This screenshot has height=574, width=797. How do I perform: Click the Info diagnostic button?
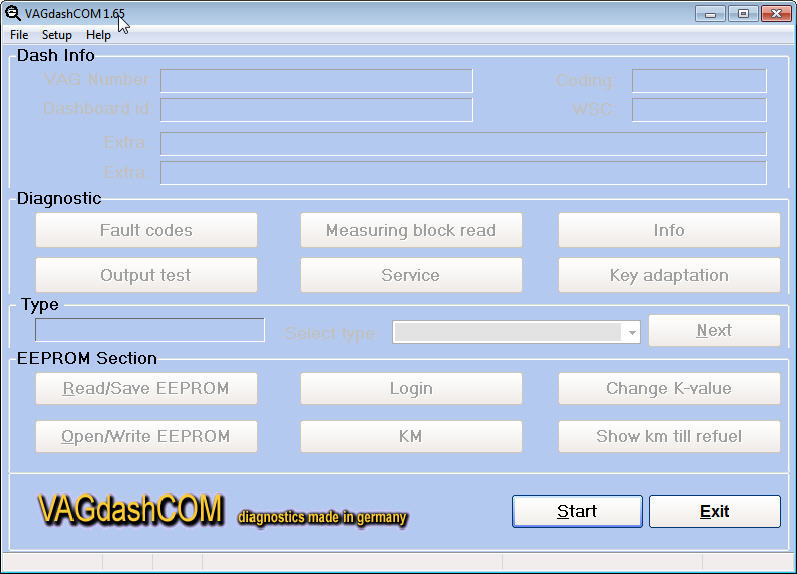coord(669,230)
